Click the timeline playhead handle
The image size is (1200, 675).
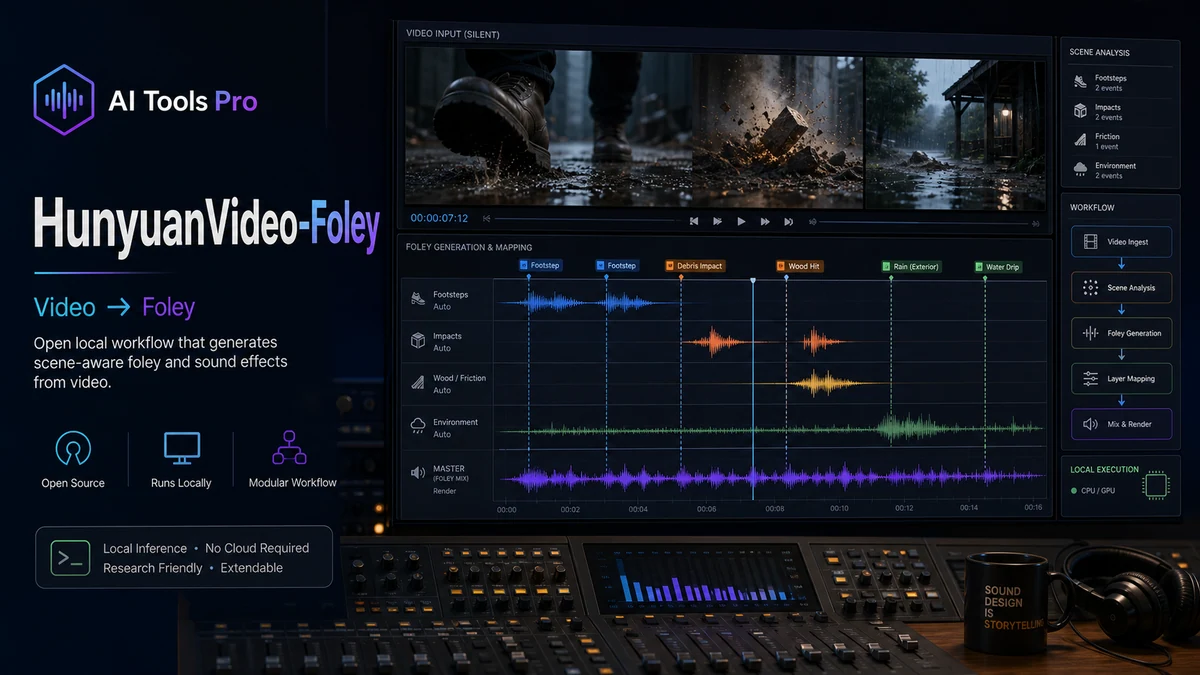click(x=753, y=281)
